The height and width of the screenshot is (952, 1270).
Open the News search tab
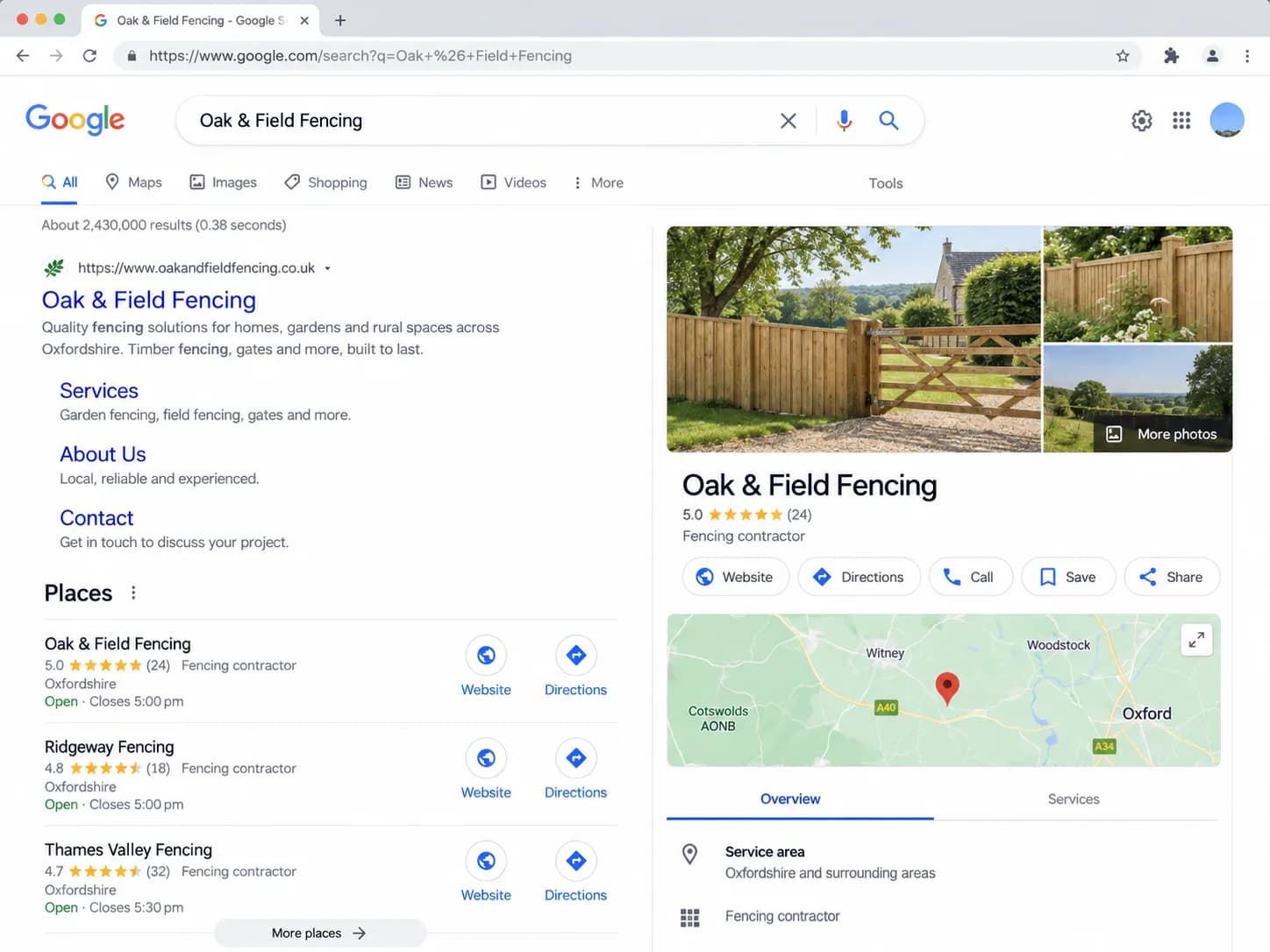coord(424,182)
